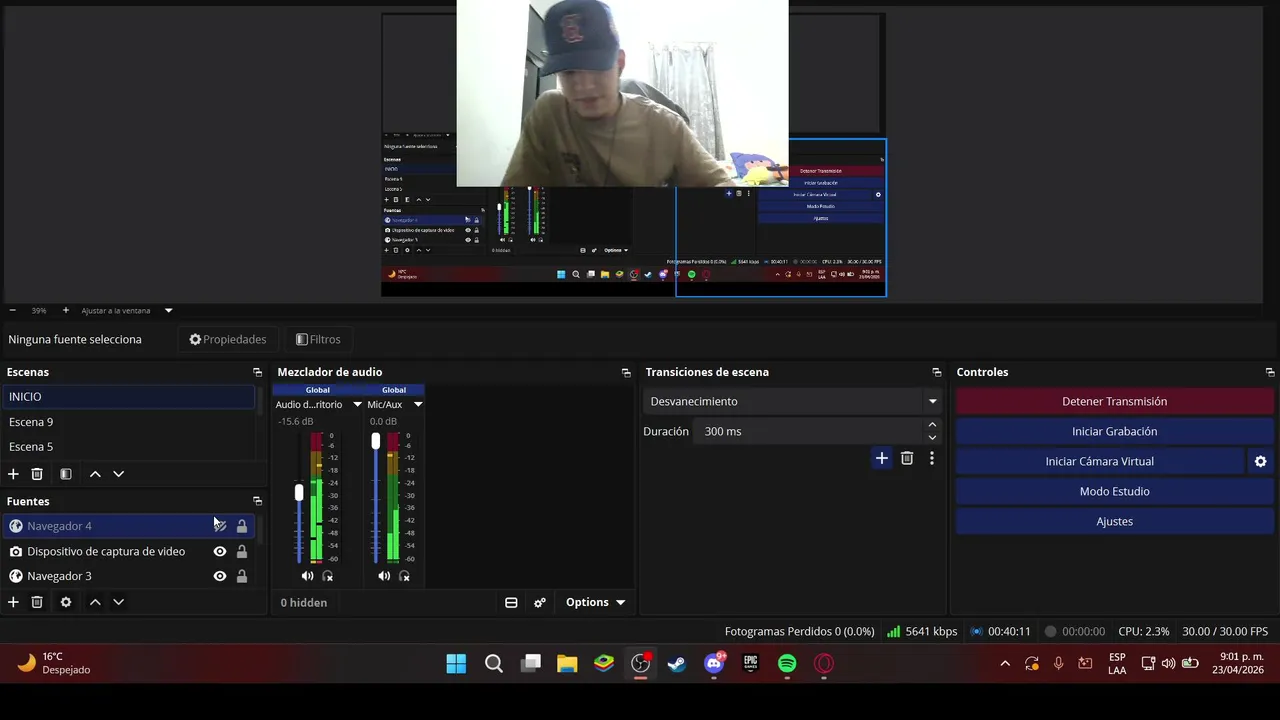Image resolution: width=1280 pixels, height=720 pixels.
Task: Mute Mic/Aux channel speaker
Action: 384,576
